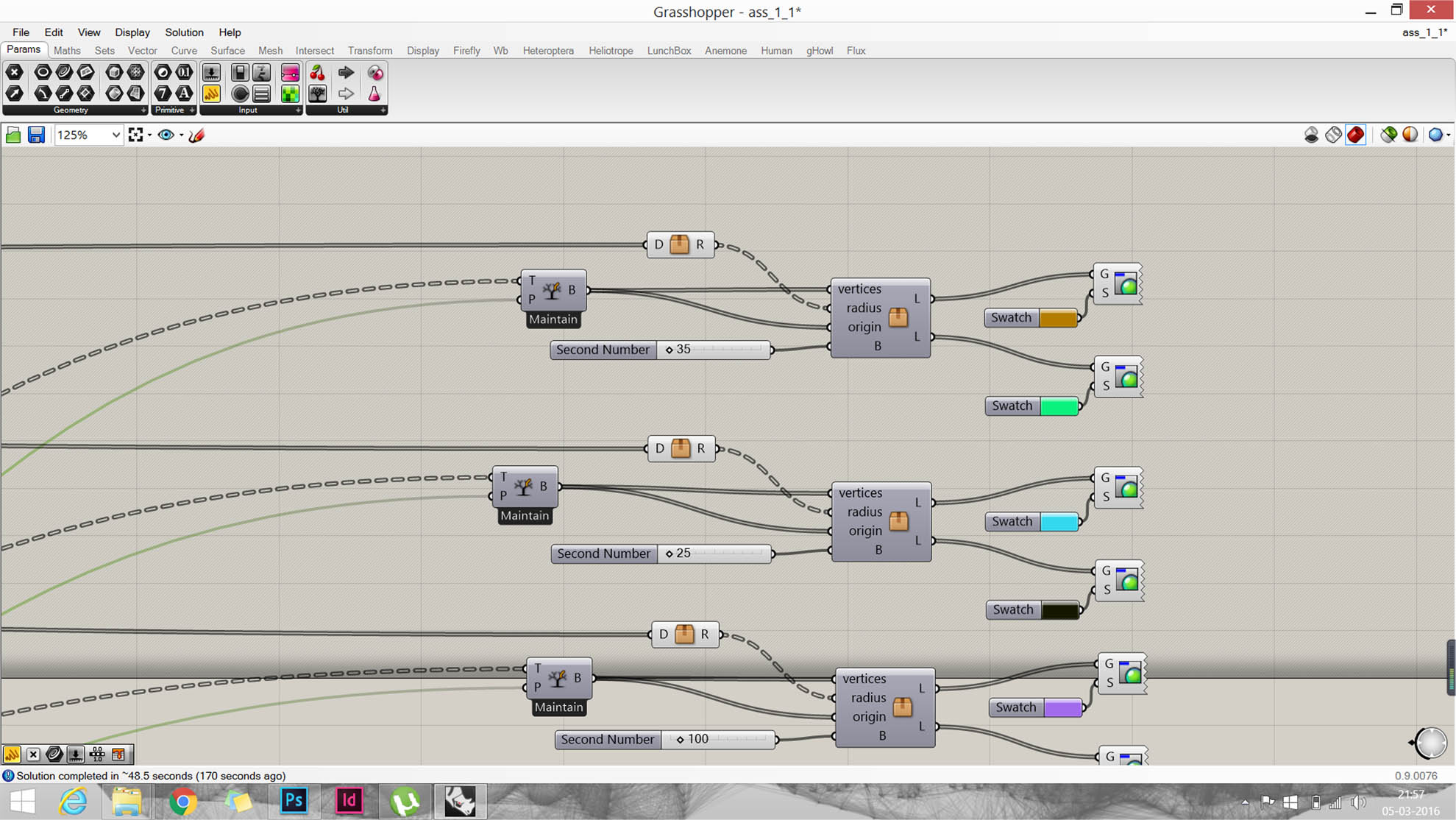Viewport: 1456px width, 820px height.
Task: Pick the Colour Swatch icon in Input panel
Action: [x=290, y=93]
